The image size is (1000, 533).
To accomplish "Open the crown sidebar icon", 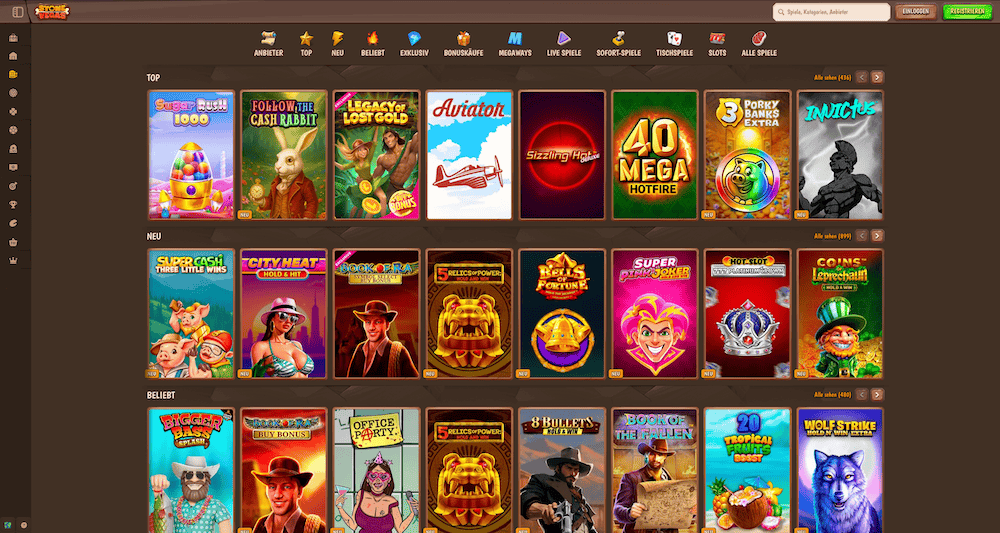I will pyautogui.click(x=13, y=261).
